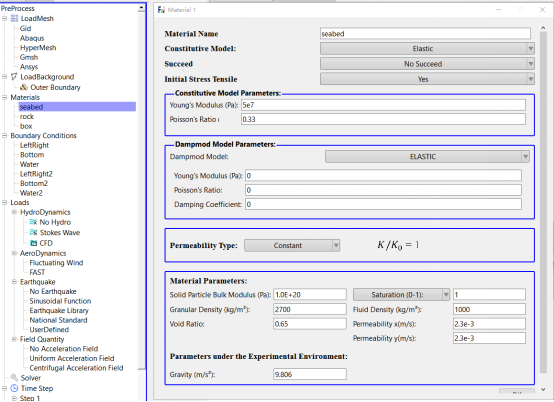Collapse the Field Quantity node

[x=14, y=339]
